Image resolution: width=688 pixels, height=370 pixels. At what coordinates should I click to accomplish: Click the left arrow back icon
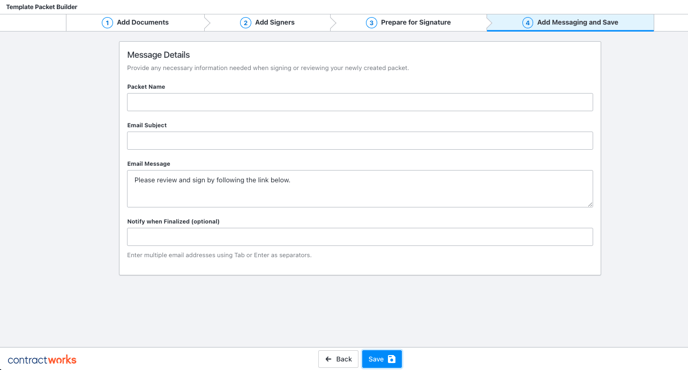click(328, 359)
